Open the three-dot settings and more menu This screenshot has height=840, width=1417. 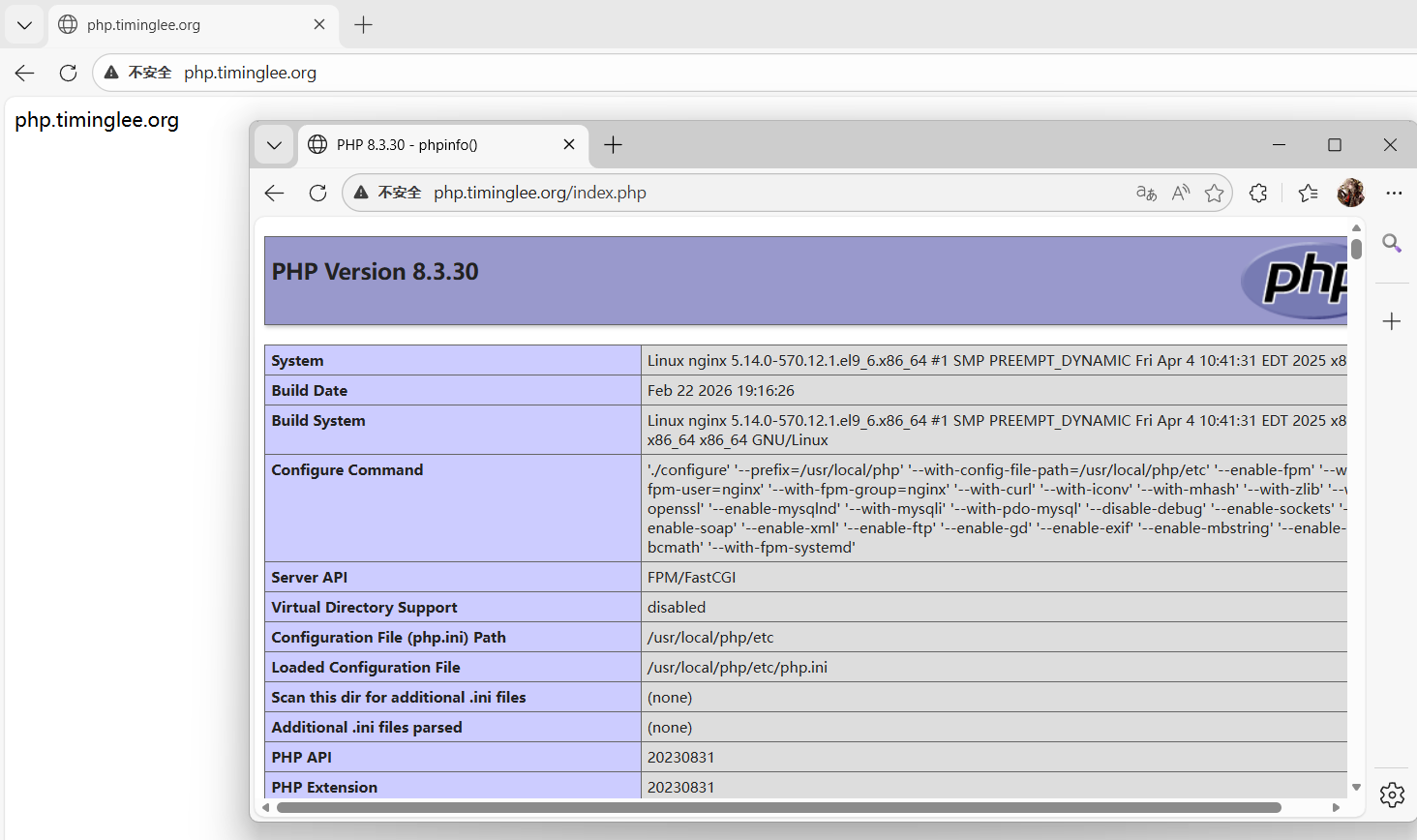(x=1394, y=193)
